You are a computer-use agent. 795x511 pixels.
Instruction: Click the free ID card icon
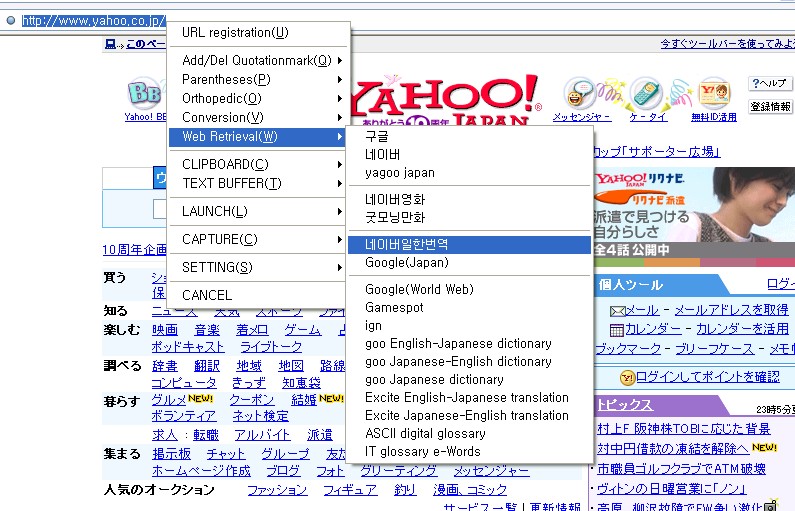coord(714,94)
